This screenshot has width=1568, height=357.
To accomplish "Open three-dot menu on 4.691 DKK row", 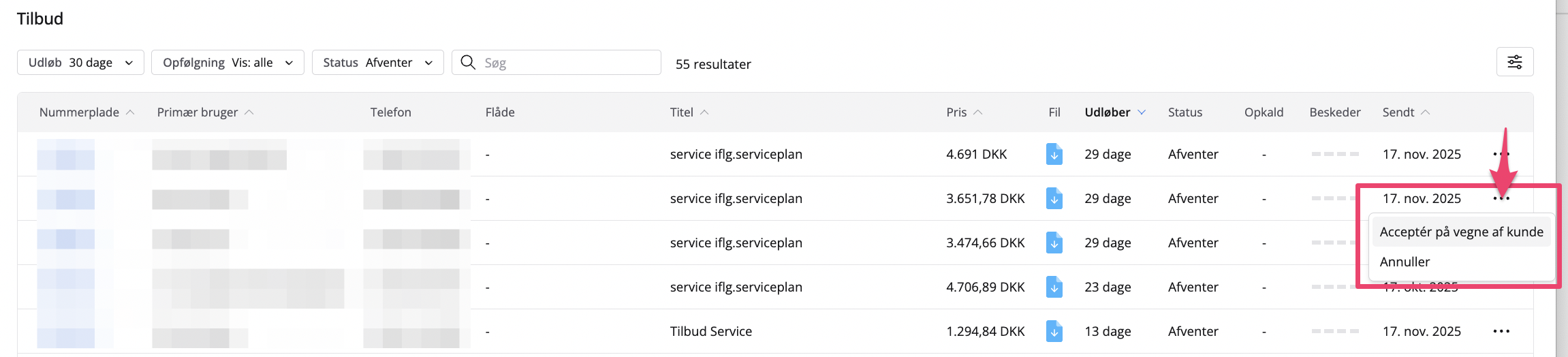I will [x=1501, y=154].
